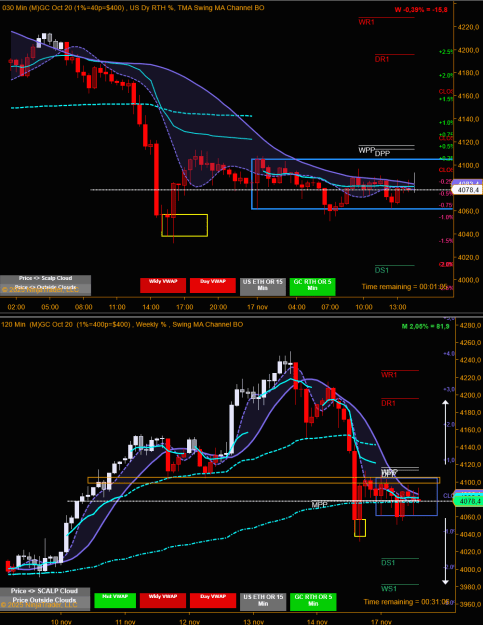This screenshot has width=483, height=625.
Task: Click US ETH OR 15 Min bottom chart
Action: (x=263, y=601)
